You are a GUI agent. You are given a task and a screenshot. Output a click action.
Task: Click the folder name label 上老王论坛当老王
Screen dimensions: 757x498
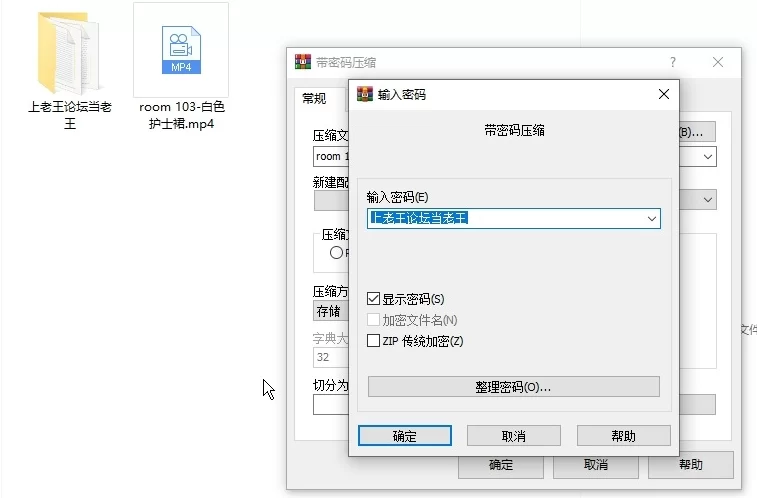click(70, 115)
